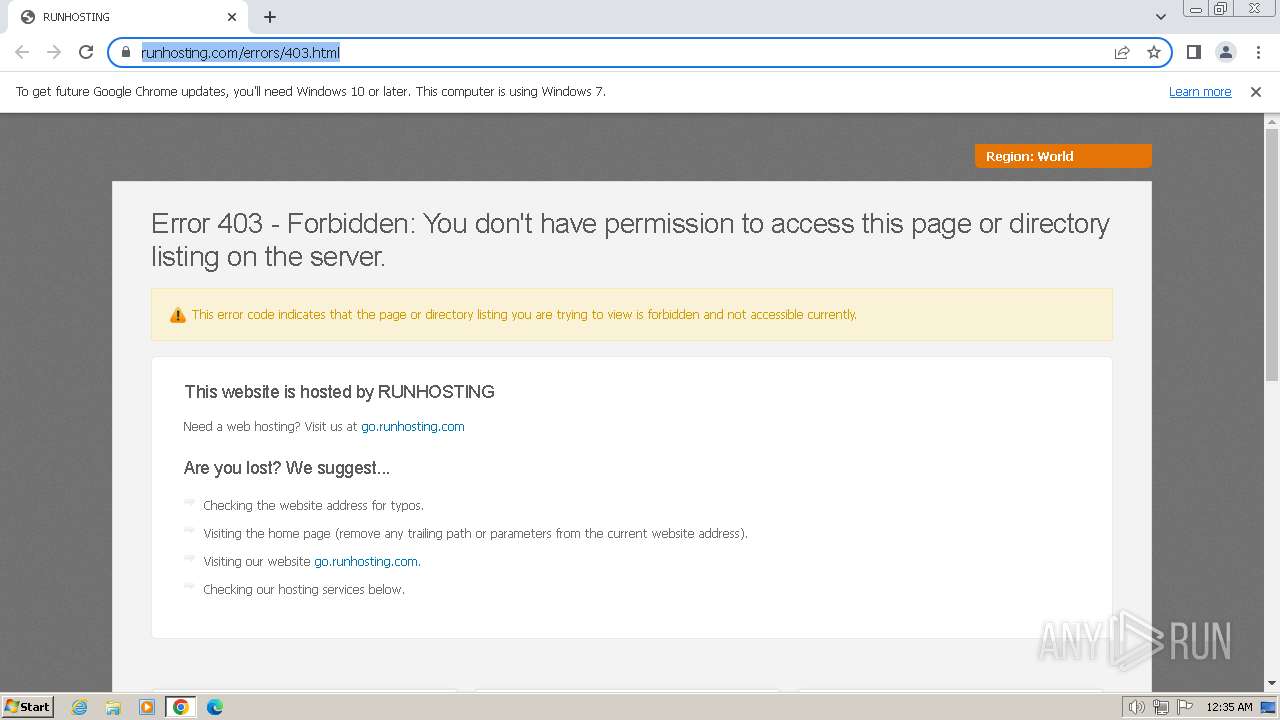This screenshot has width=1280, height=720.
Task: Open a new tab with the plus button
Action: coord(270,17)
